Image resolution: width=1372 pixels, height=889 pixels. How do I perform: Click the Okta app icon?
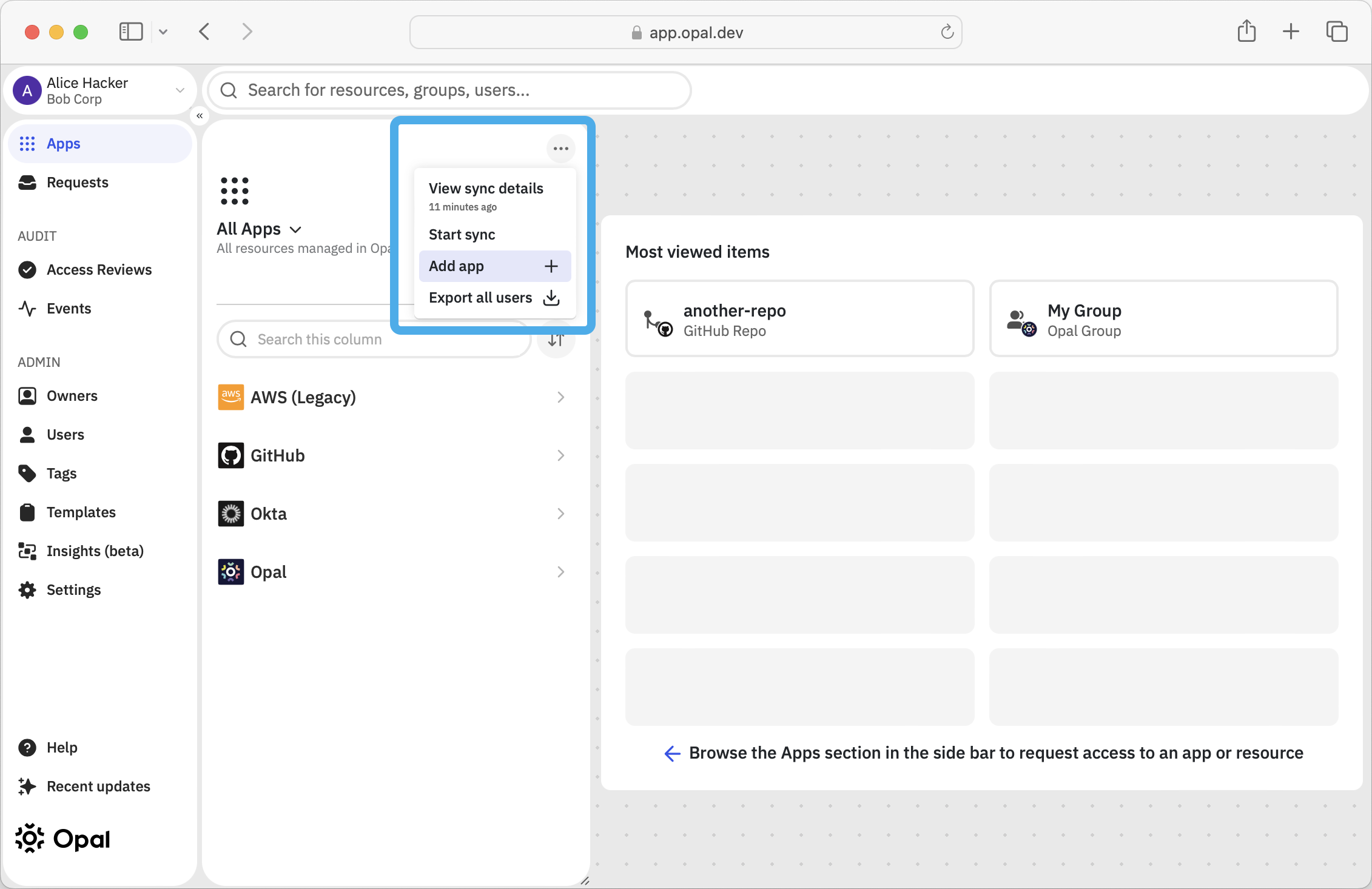tap(231, 514)
